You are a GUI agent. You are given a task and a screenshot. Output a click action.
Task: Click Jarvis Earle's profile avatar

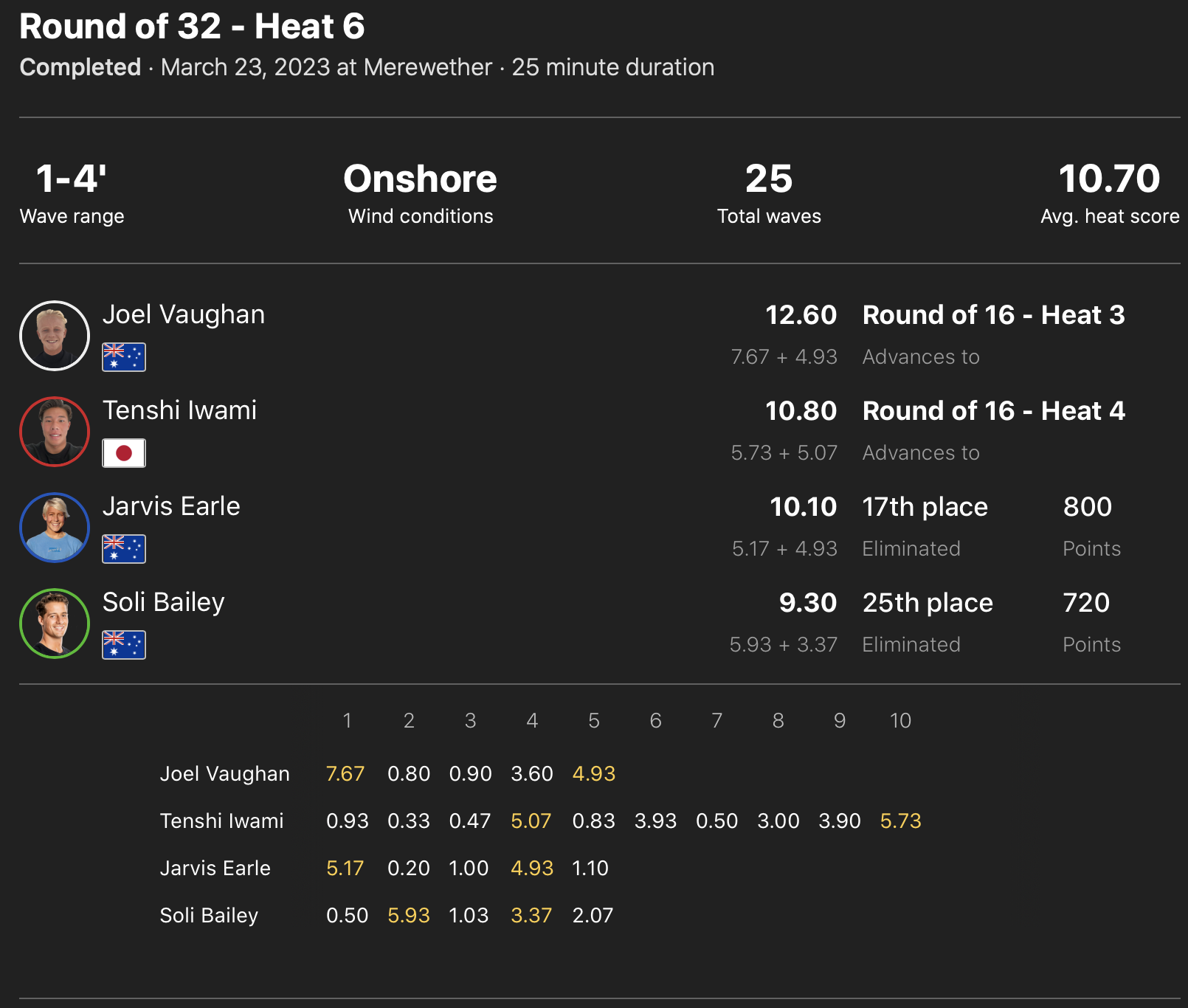[55, 528]
